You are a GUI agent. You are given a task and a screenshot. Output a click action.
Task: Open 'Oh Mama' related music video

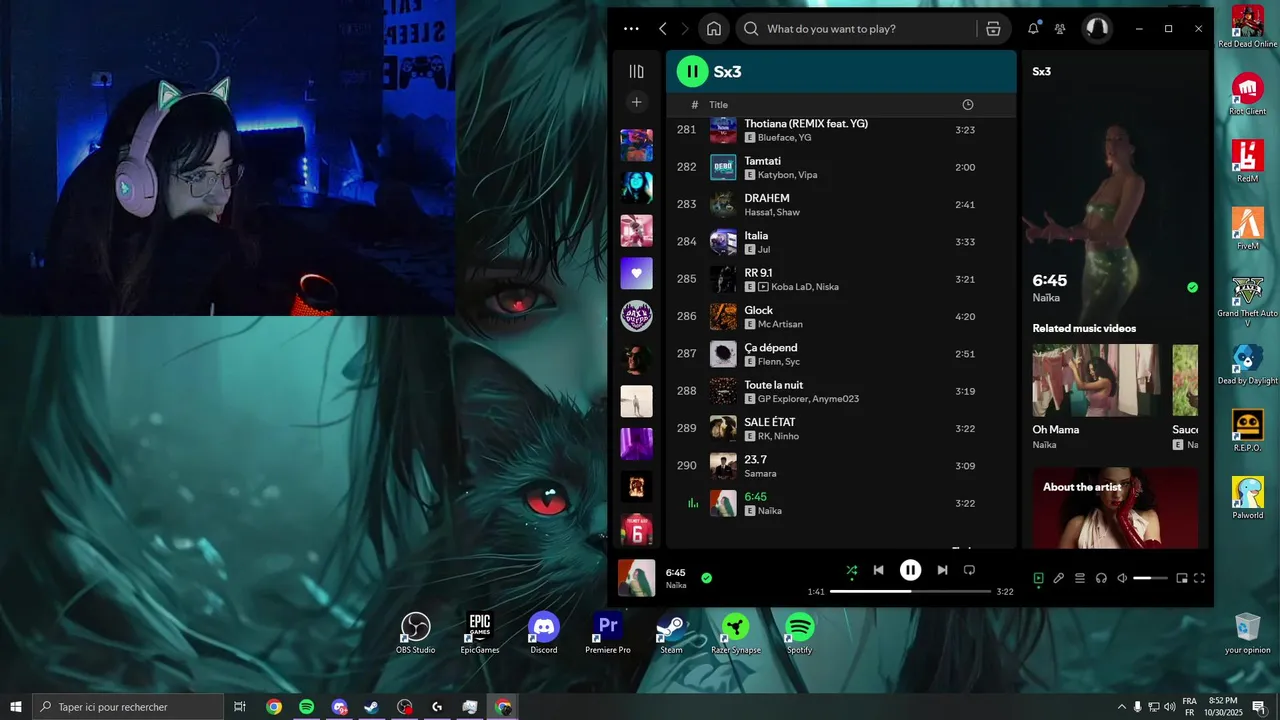click(1096, 380)
